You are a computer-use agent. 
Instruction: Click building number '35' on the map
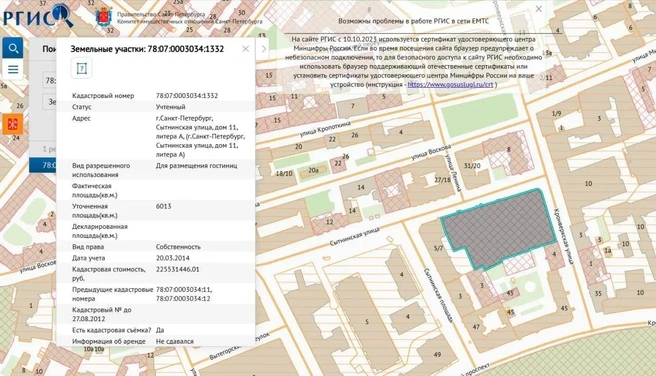tap(598, 293)
